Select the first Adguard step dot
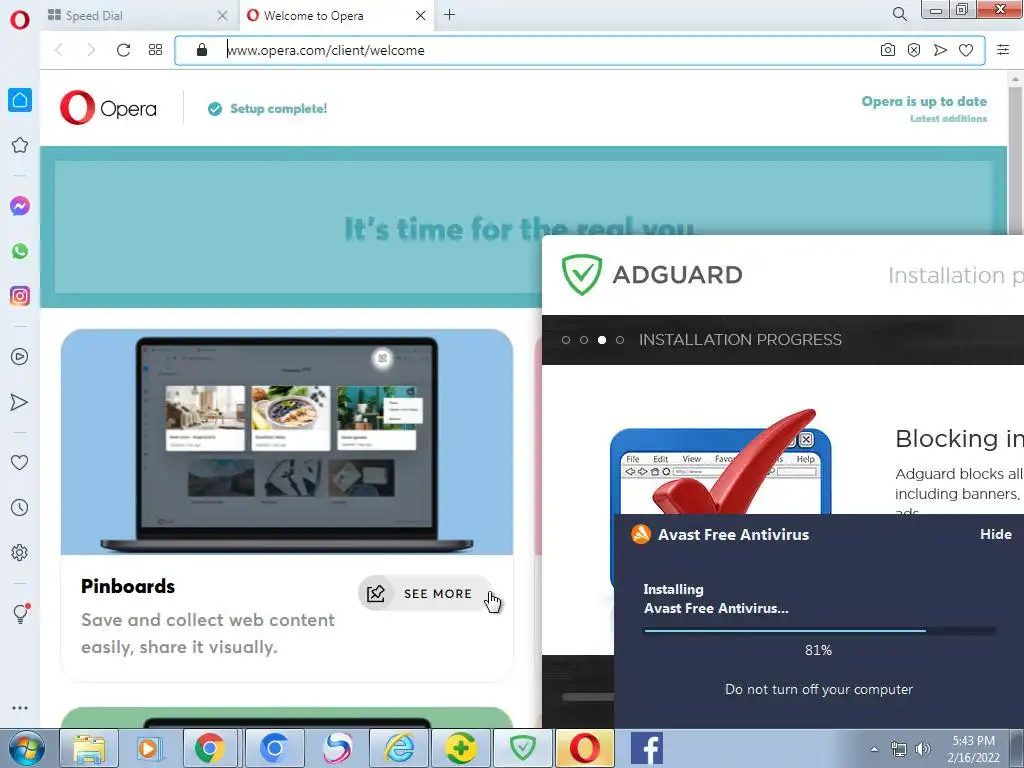 pos(566,340)
